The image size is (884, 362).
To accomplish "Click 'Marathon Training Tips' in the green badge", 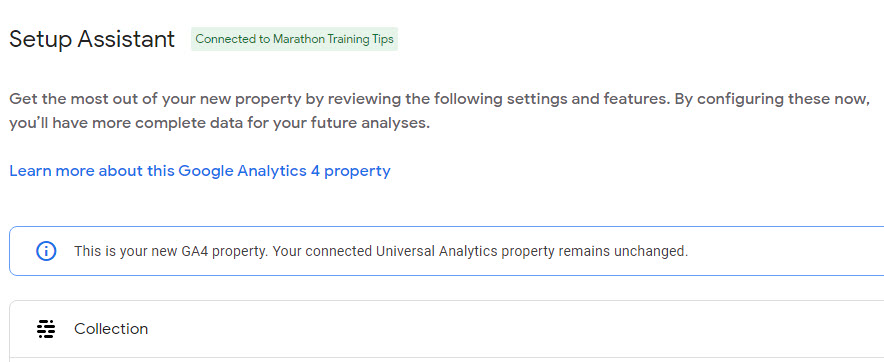I will coord(333,39).
